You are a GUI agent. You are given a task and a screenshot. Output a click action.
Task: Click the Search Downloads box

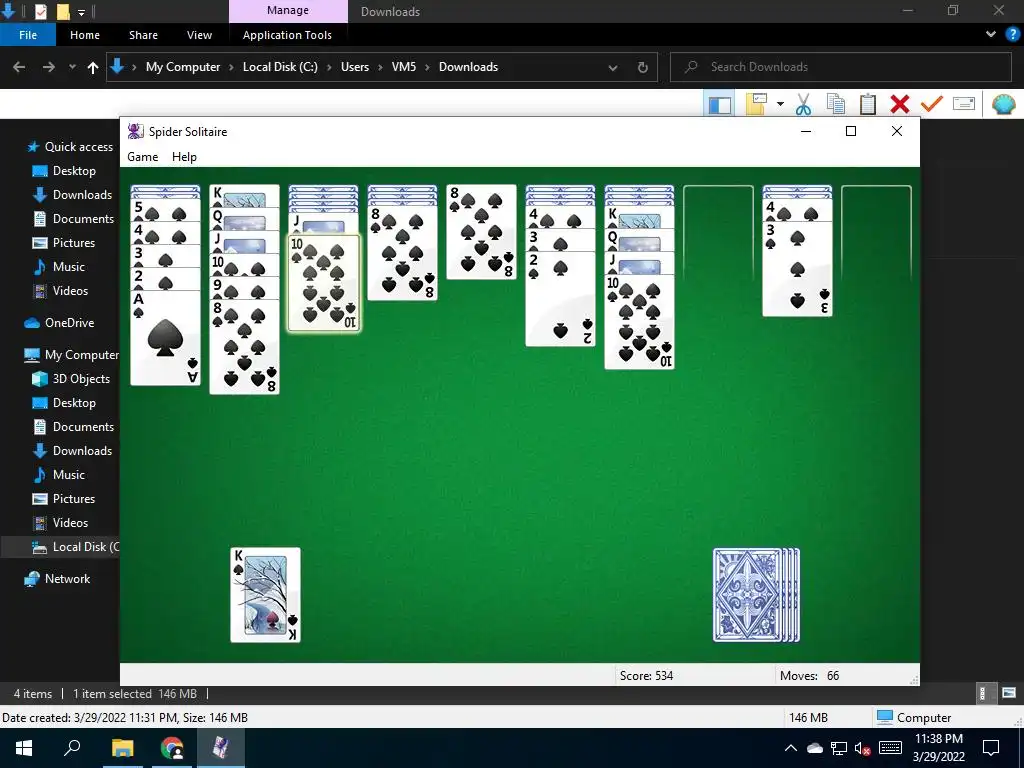click(840, 67)
